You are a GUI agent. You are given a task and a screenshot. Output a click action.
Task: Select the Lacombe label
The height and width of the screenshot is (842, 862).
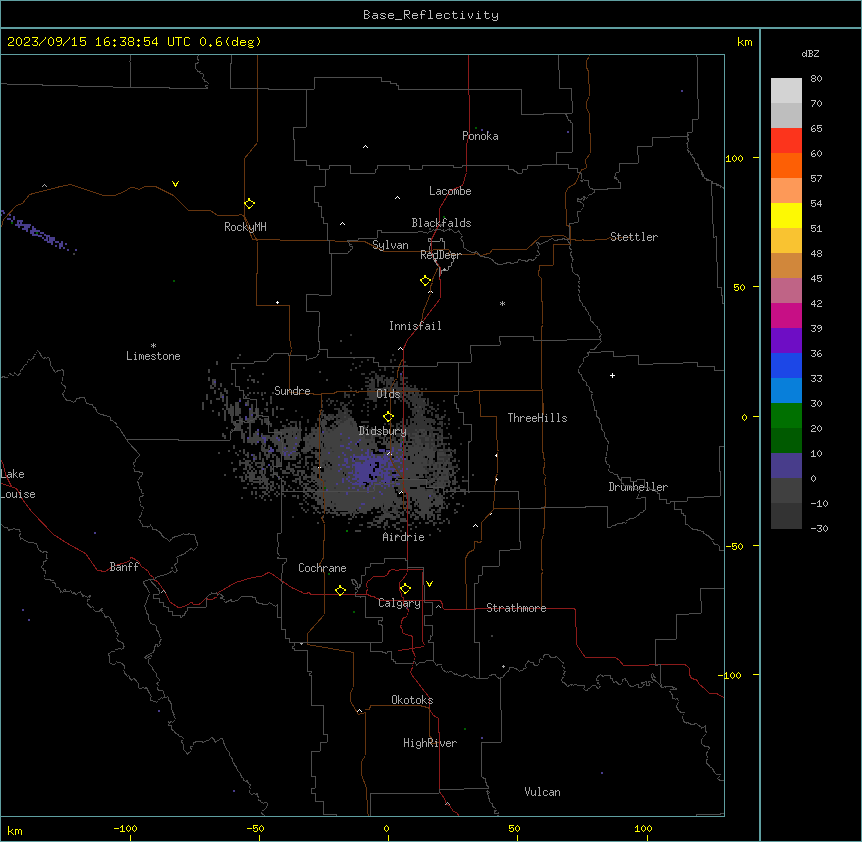(450, 191)
